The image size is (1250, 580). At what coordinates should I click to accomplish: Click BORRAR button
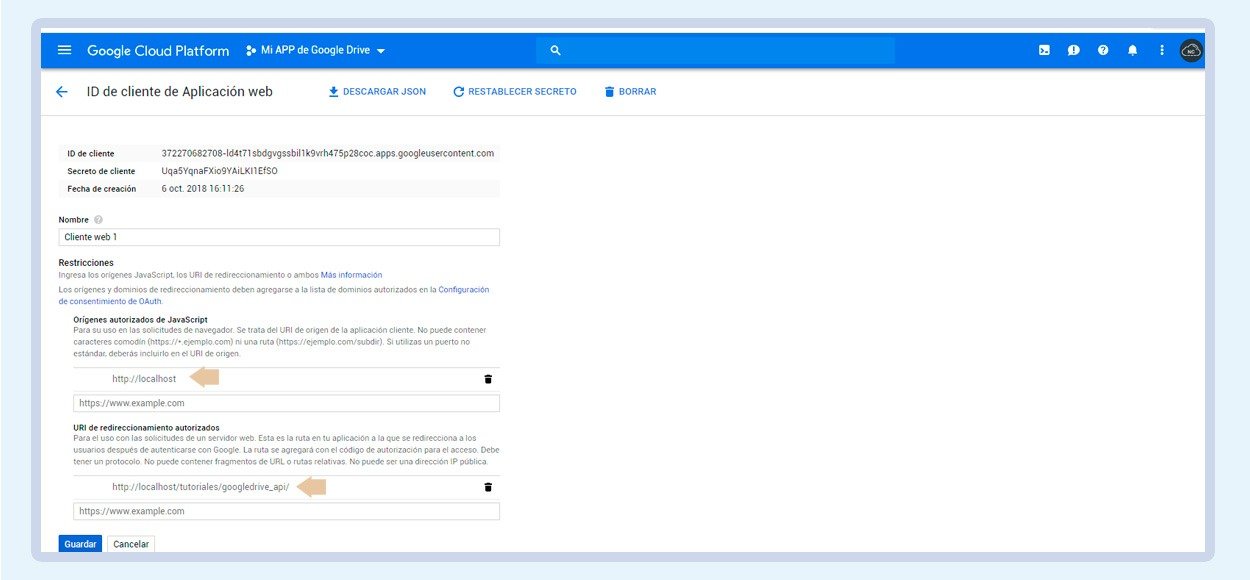[630, 91]
